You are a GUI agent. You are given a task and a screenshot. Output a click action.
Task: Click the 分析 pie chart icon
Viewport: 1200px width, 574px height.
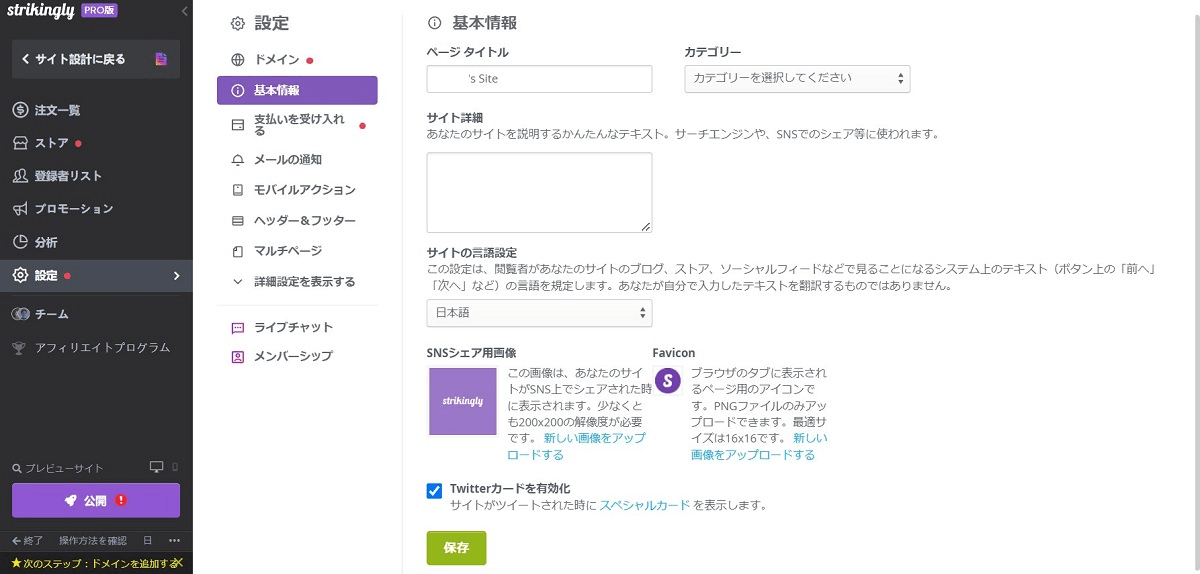[x=19, y=242]
